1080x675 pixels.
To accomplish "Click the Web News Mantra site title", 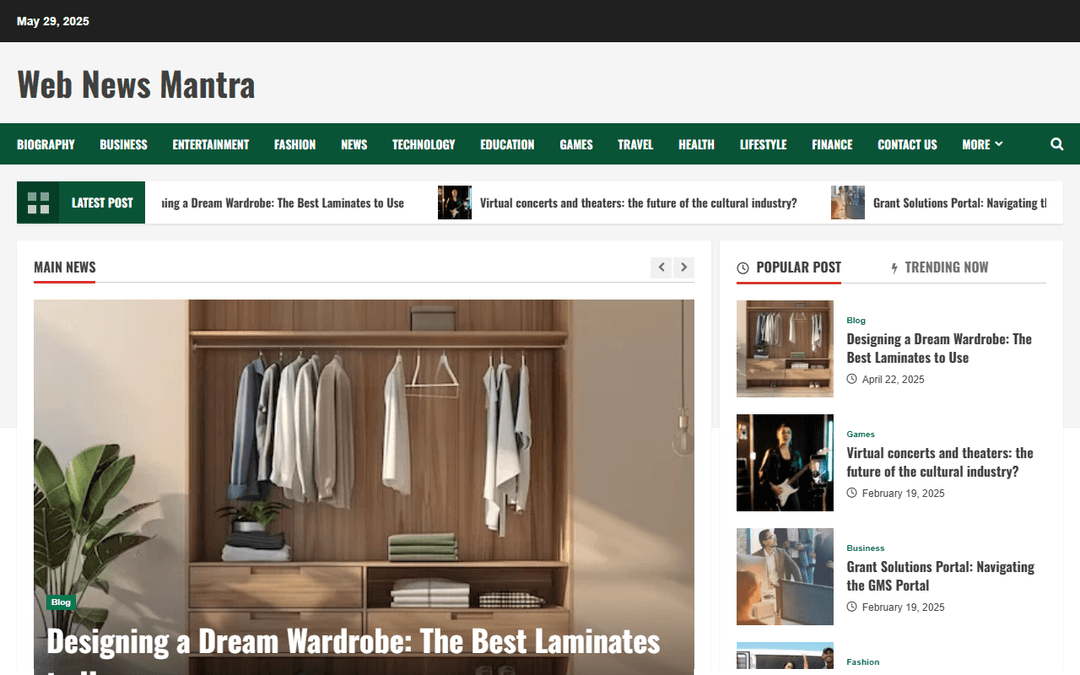I will 136,84.
